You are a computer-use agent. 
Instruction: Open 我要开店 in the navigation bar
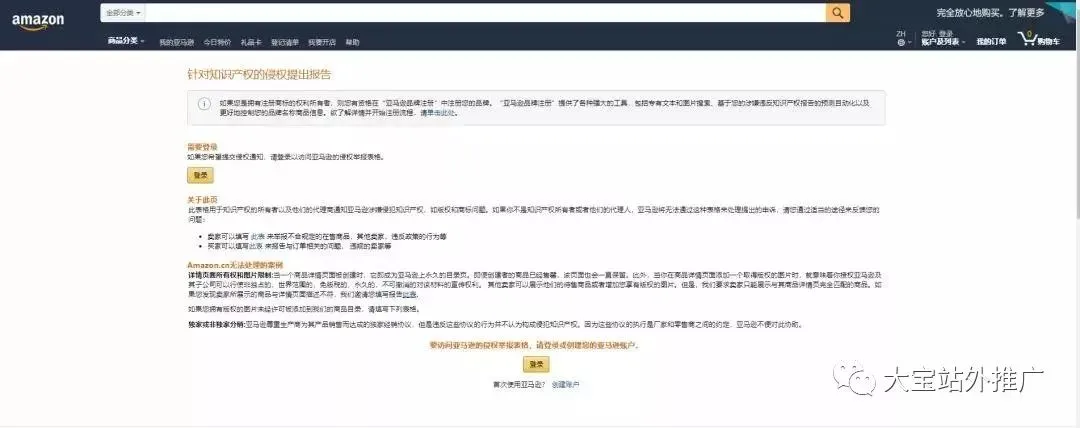[x=322, y=42]
